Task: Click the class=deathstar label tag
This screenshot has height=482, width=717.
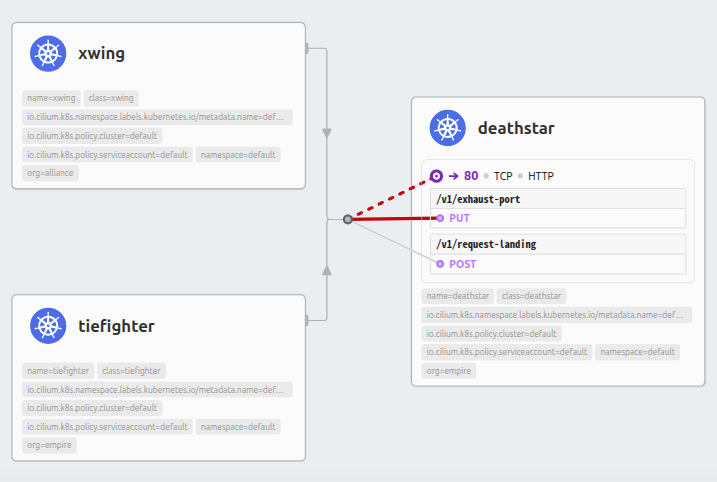Action: pyautogui.click(x=531, y=296)
